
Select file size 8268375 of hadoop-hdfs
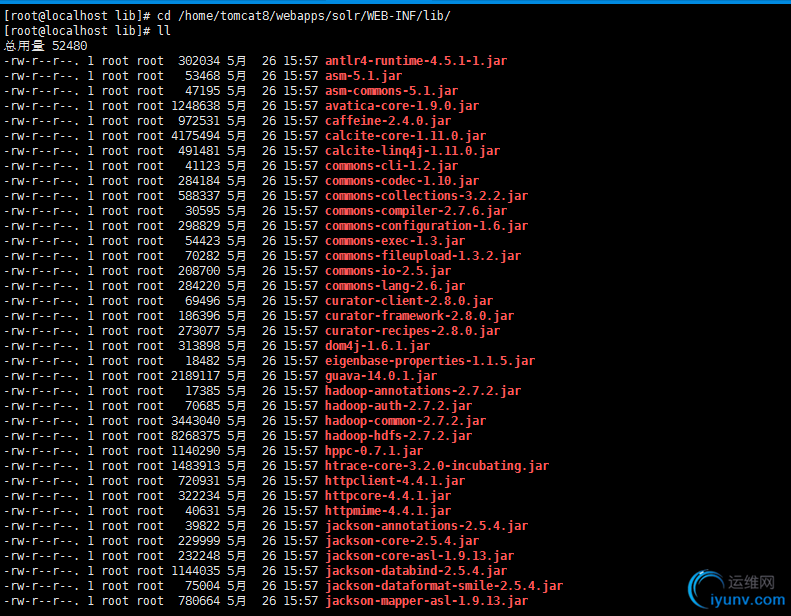coord(196,436)
